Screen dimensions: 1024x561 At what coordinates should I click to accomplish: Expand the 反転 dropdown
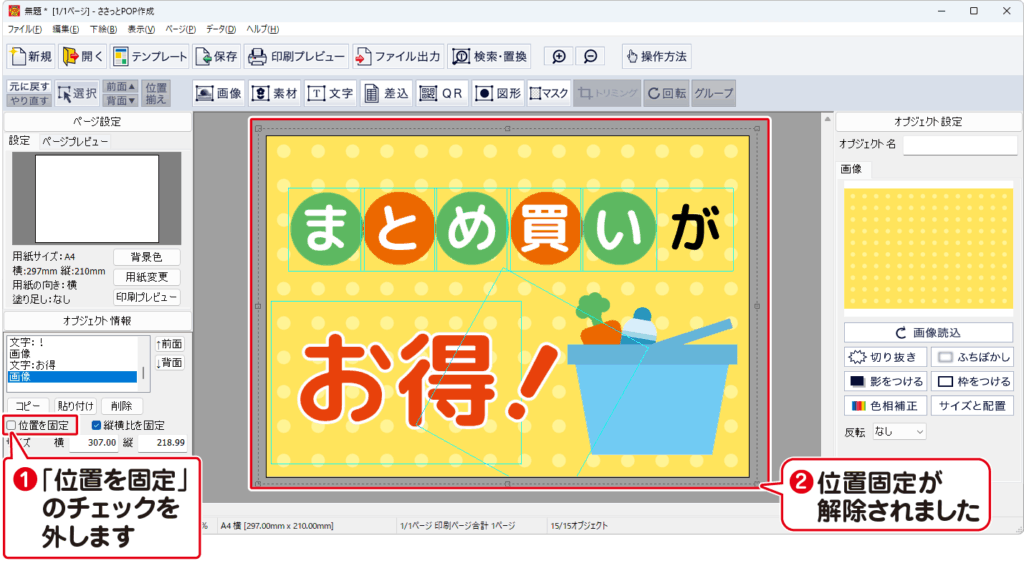point(898,432)
